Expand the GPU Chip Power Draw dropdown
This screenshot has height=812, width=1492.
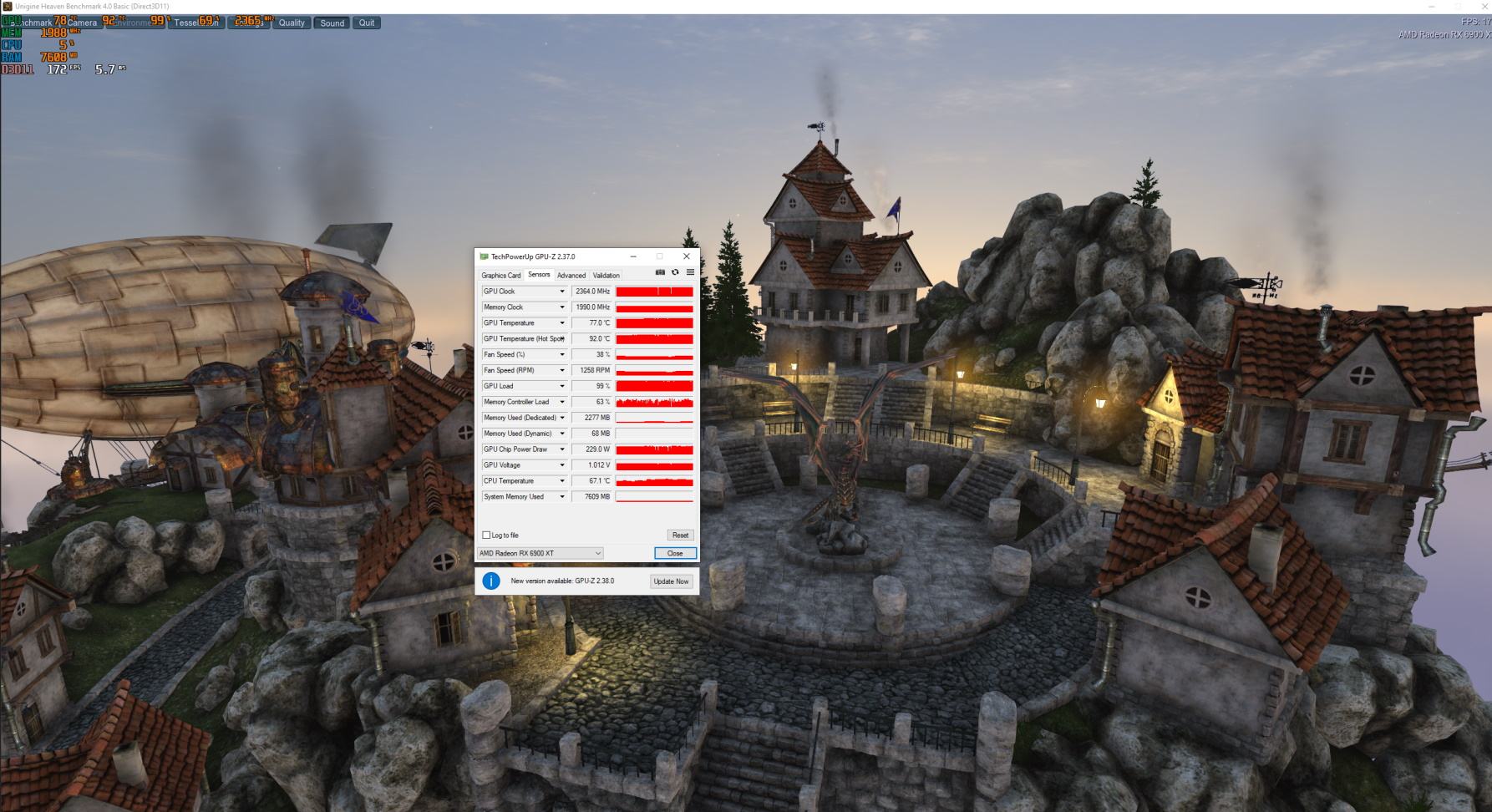click(562, 449)
